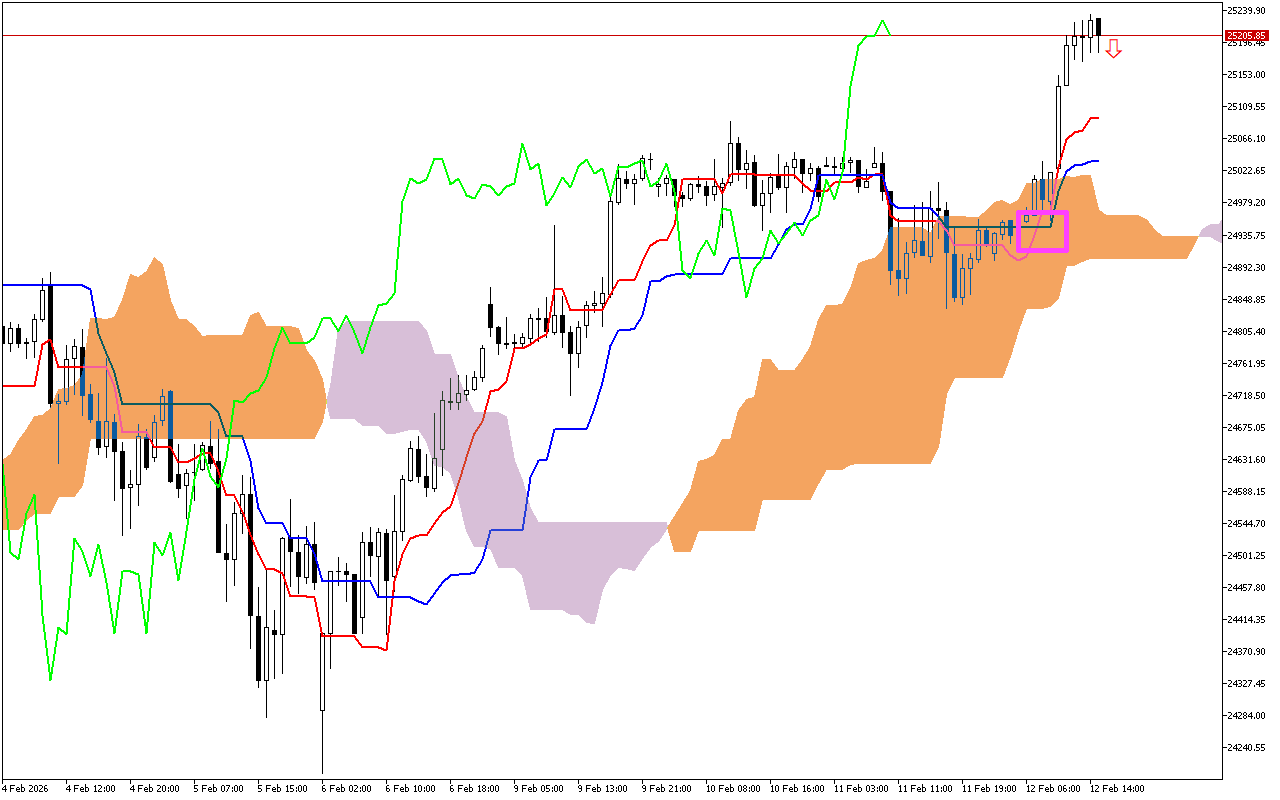Viewport: 1280px width, 800px height.
Task: Pick the 9 Feb 13:00 time label
Action: 602,788
